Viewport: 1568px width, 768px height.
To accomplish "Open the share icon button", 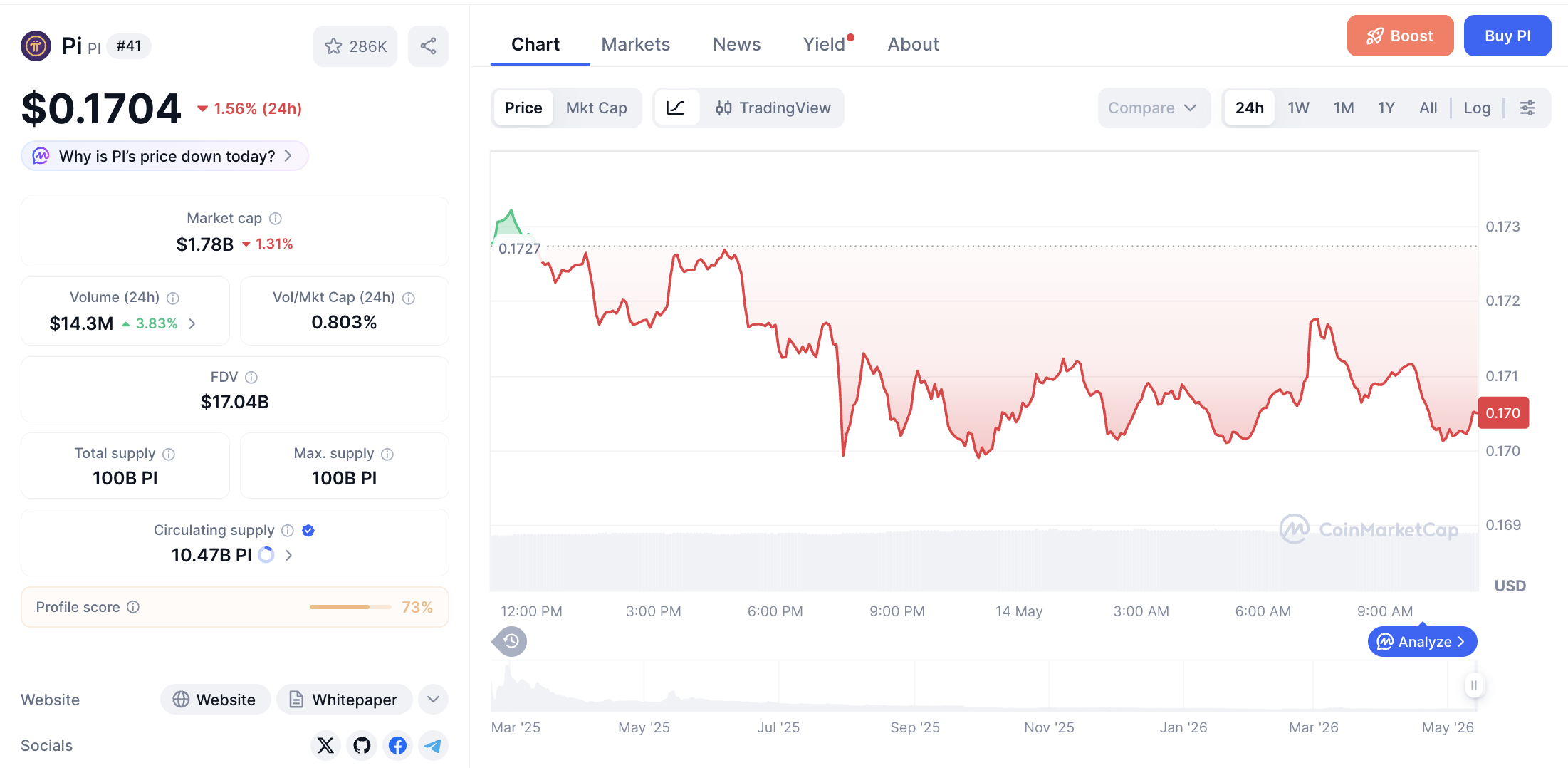I will (x=428, y=46).
